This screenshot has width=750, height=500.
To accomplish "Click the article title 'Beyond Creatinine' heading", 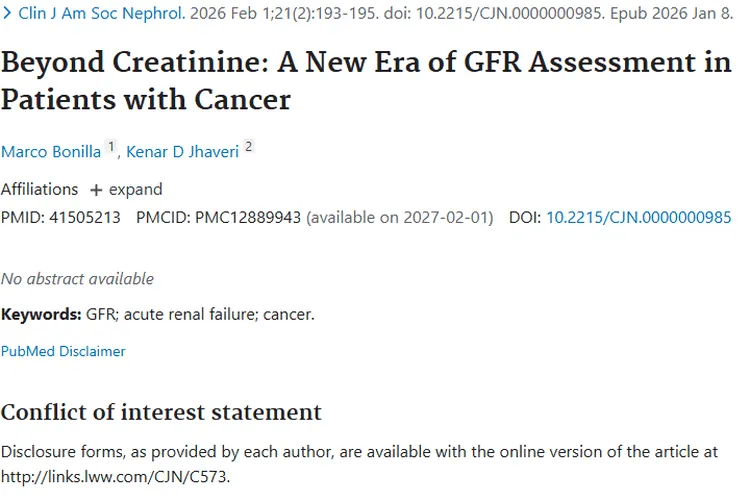I will (365, 81).
